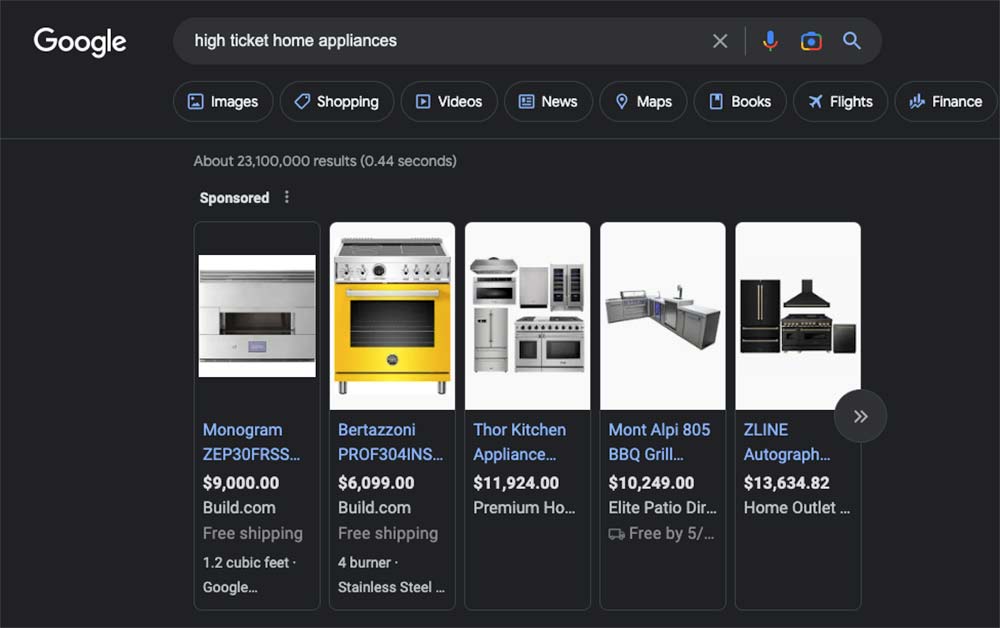Screen dimensions: 1000x628
Task: Open the Thor Kitchen appliance package image
Action: 527,316
